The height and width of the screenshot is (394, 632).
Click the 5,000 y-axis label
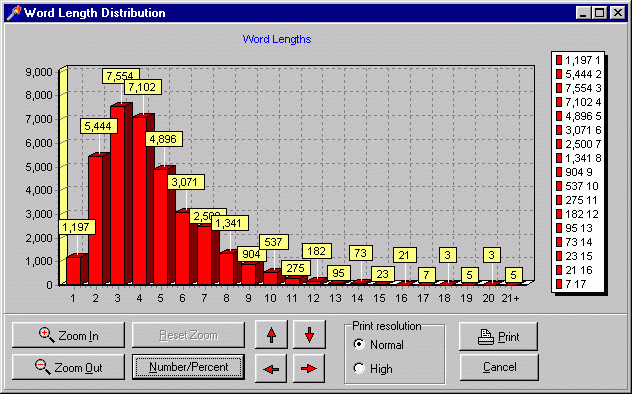39,167
